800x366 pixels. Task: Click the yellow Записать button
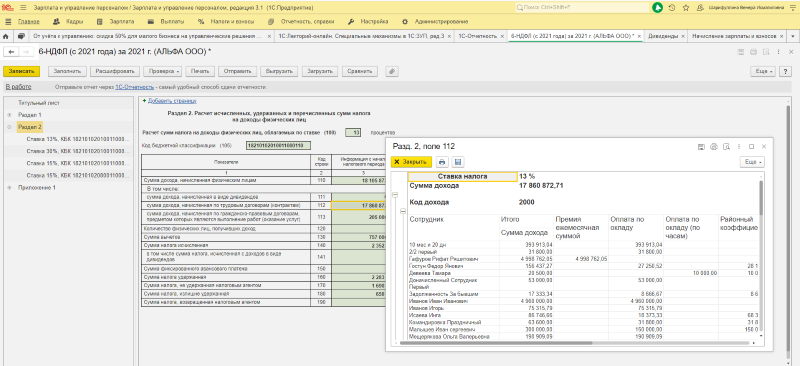(21, 71)
